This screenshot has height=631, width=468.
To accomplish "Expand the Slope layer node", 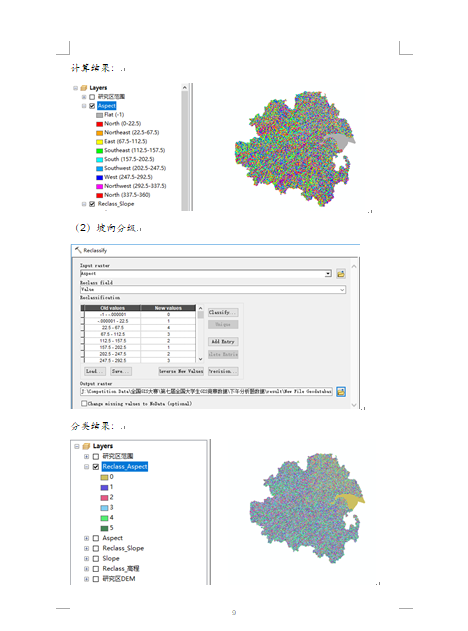I will click(x=87, y=559).
